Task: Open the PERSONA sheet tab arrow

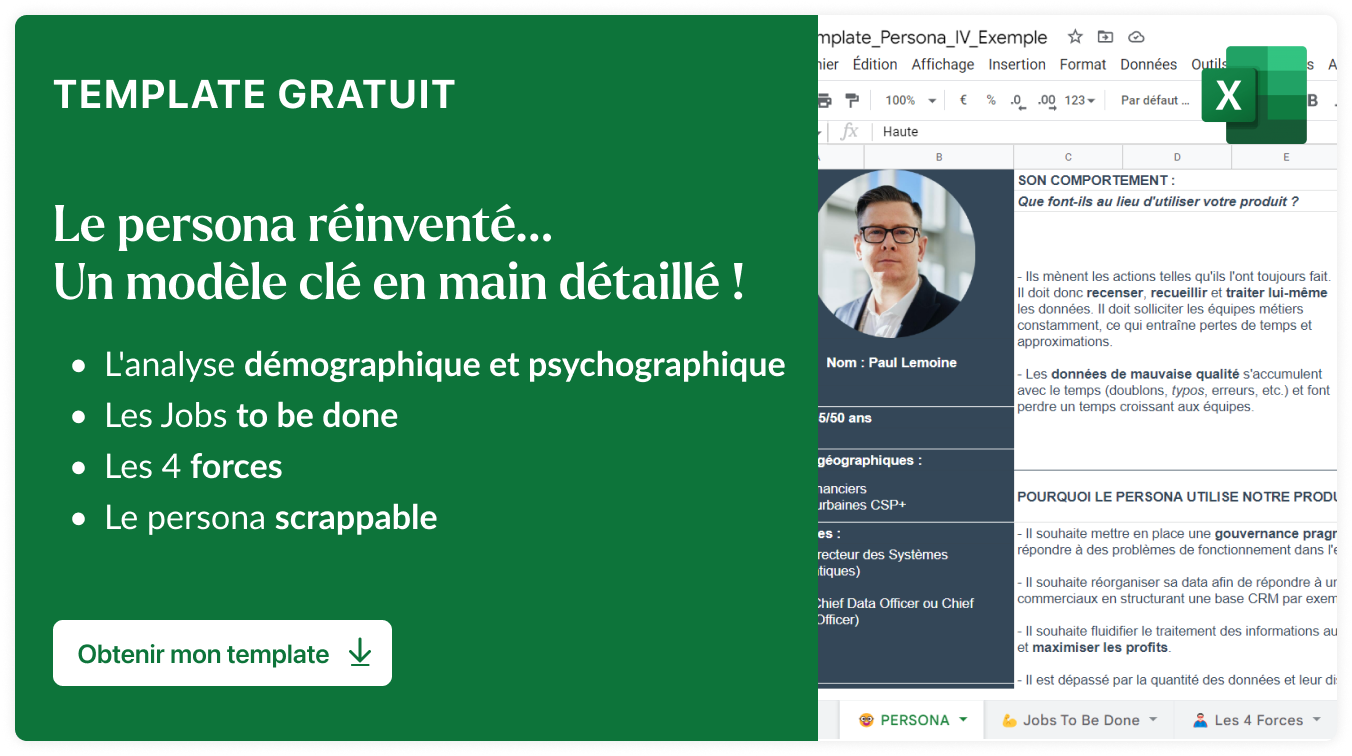Action: point(963,719)
